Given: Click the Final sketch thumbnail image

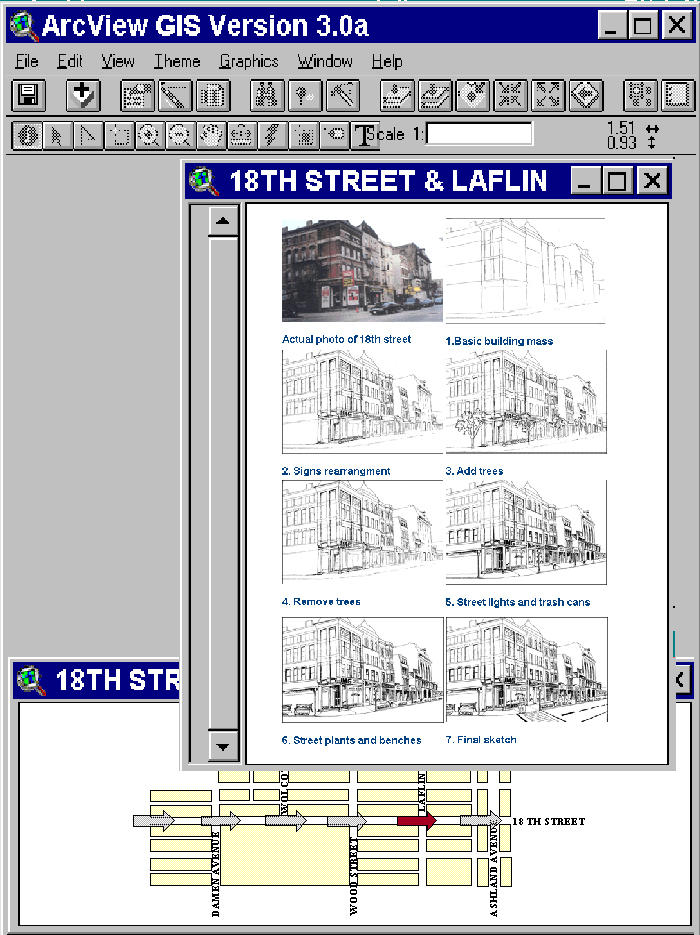Looking at the screenshot, I should click(x=526, y=668).
